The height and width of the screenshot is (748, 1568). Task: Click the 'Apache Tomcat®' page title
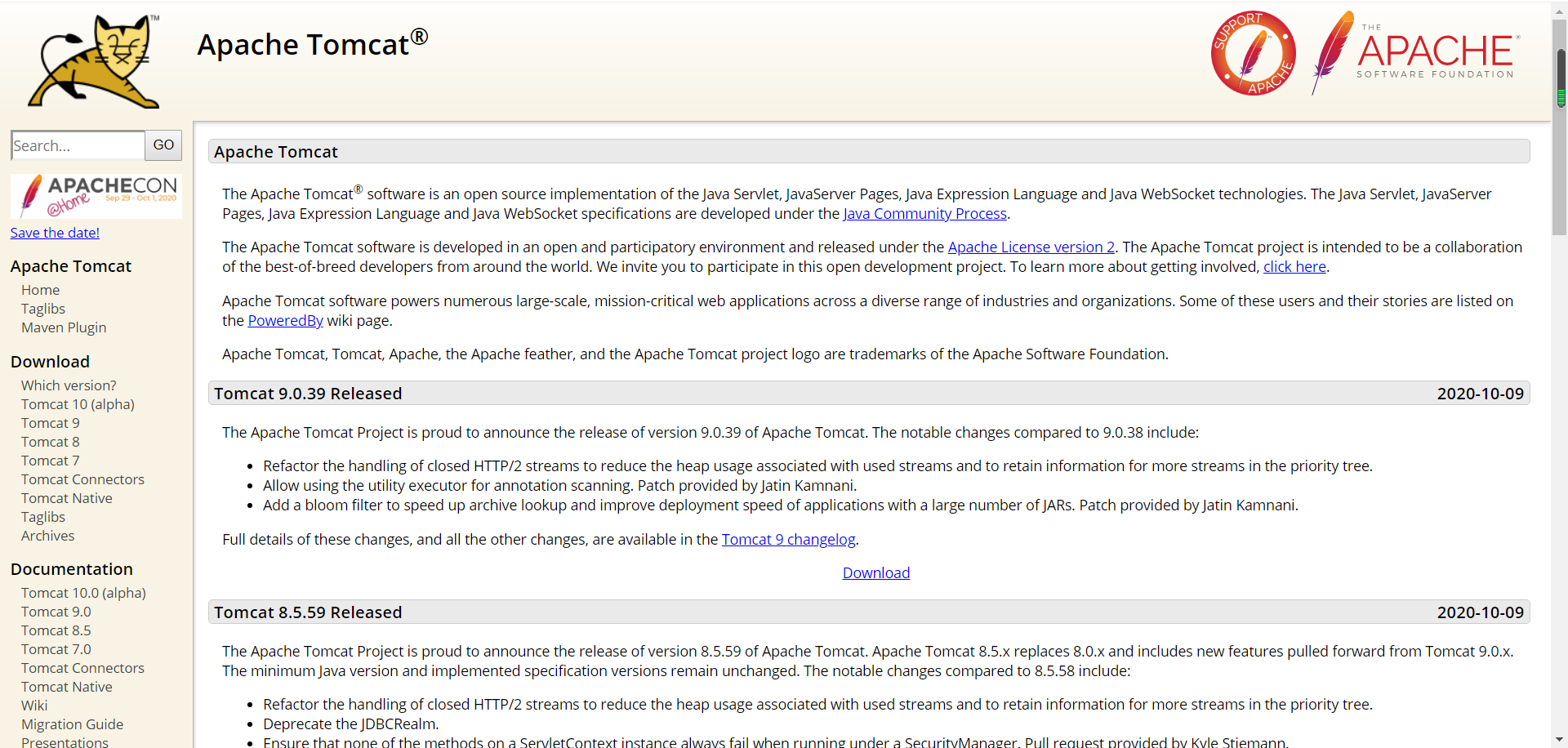coord(313,43)
